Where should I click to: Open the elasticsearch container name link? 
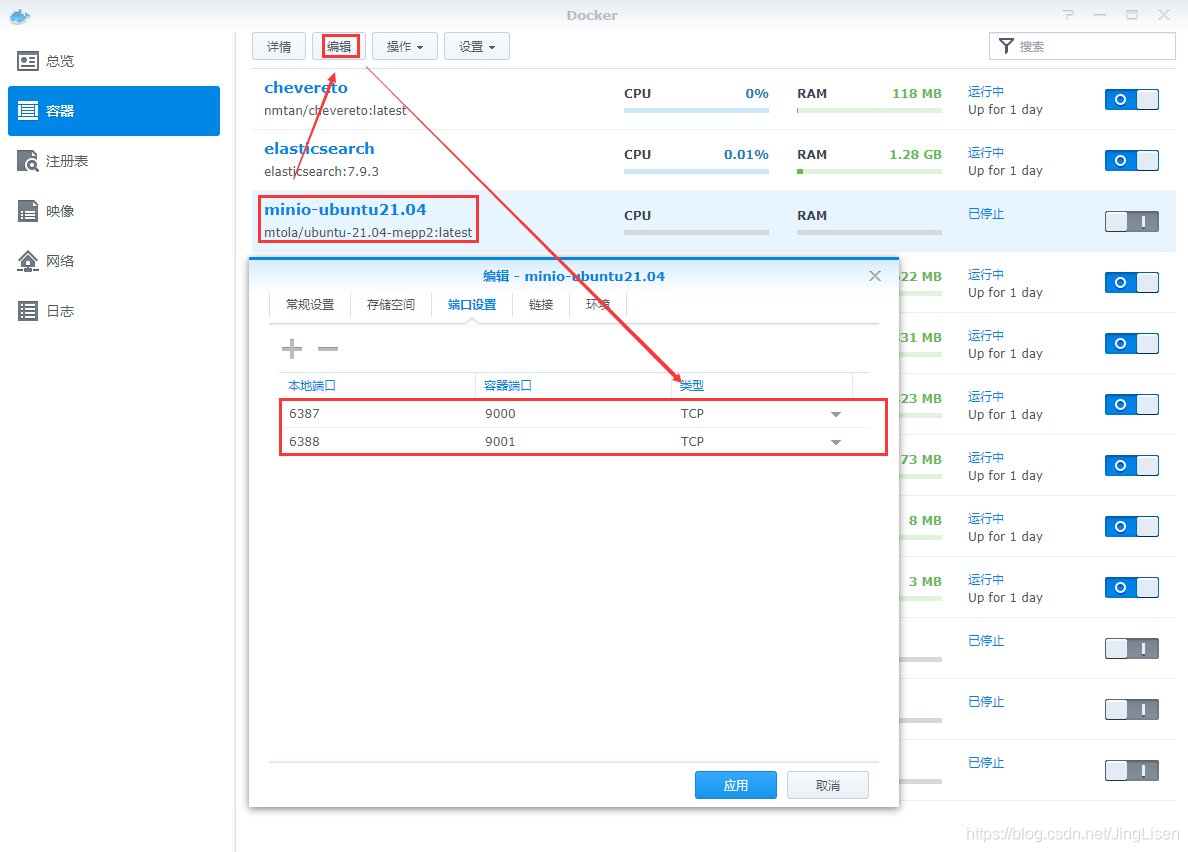point(319,148)
